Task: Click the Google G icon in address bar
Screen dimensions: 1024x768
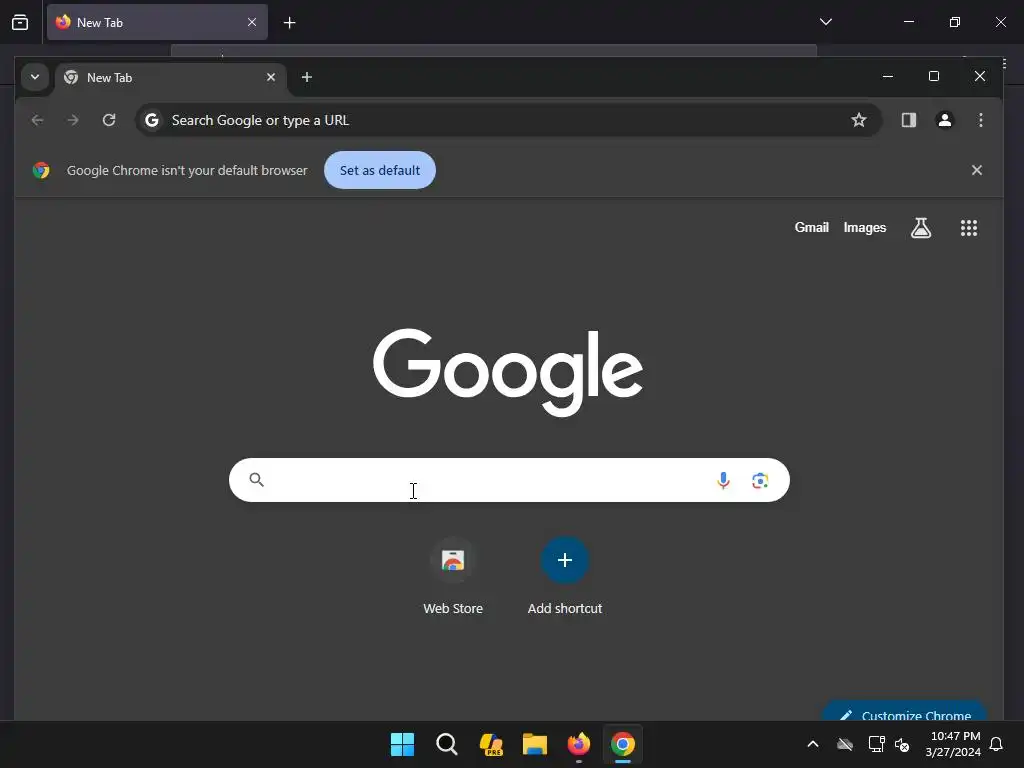Action: (152, 120)
